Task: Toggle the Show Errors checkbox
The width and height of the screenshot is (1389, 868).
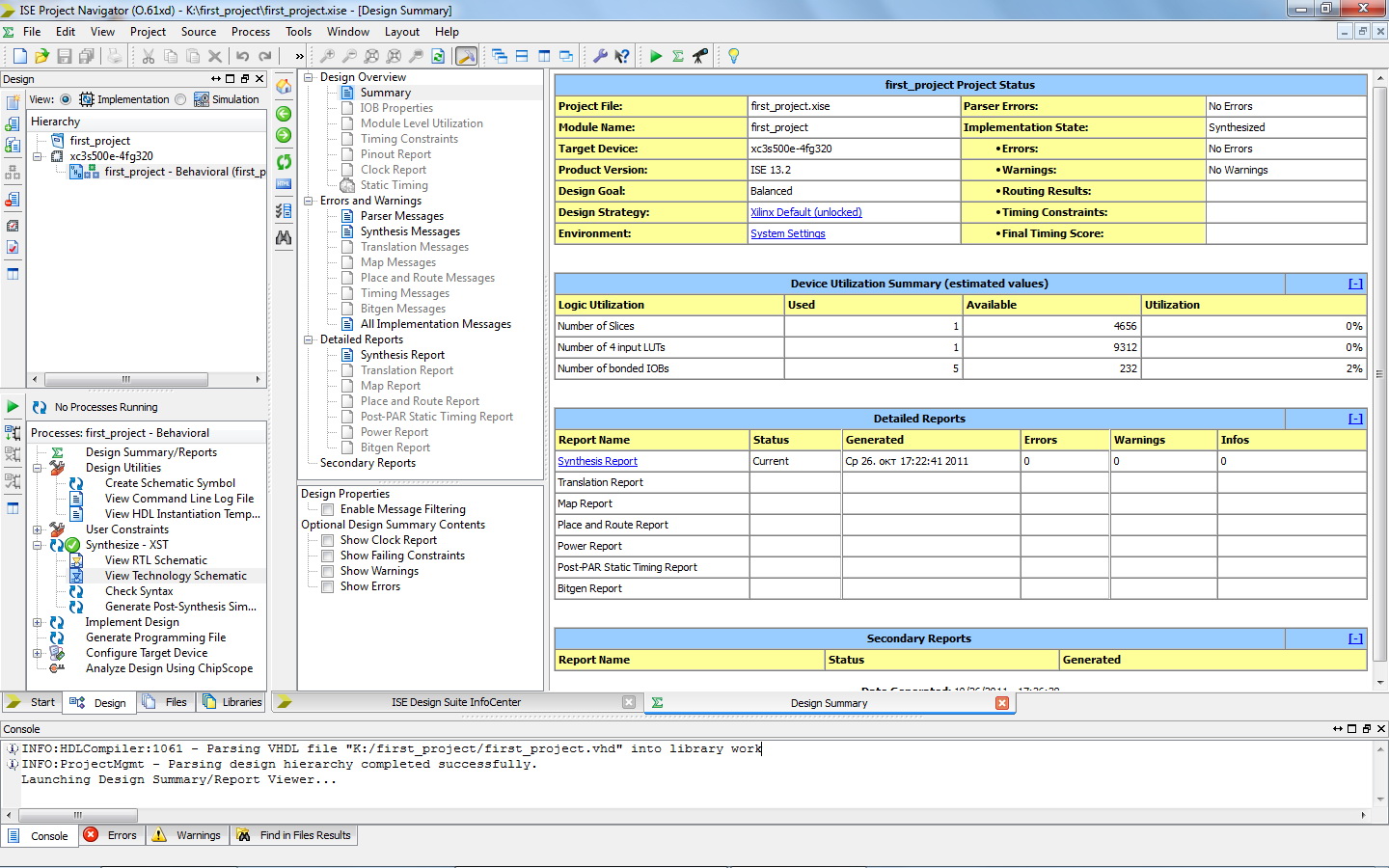Action: tap(328, 586)
